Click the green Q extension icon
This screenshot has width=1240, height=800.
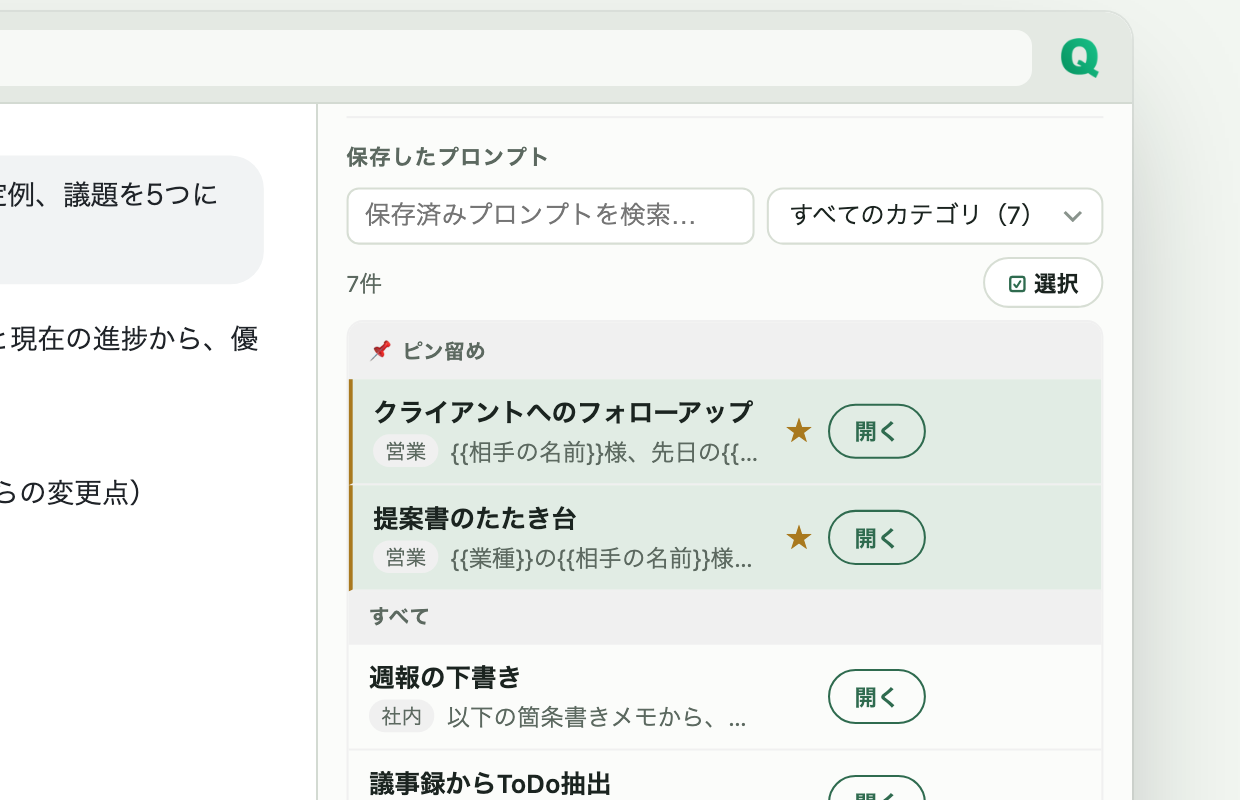point(1080,58)
